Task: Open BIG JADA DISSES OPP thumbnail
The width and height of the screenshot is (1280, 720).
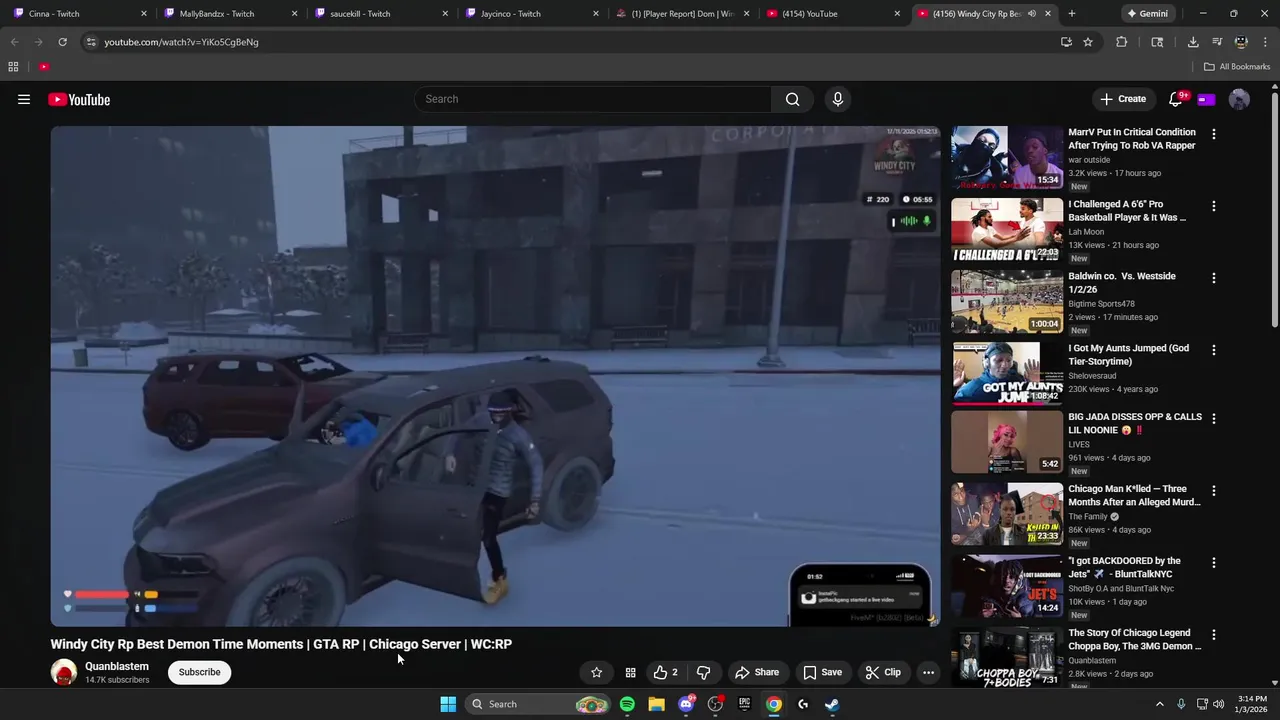Action: (x=1007, y=442)
